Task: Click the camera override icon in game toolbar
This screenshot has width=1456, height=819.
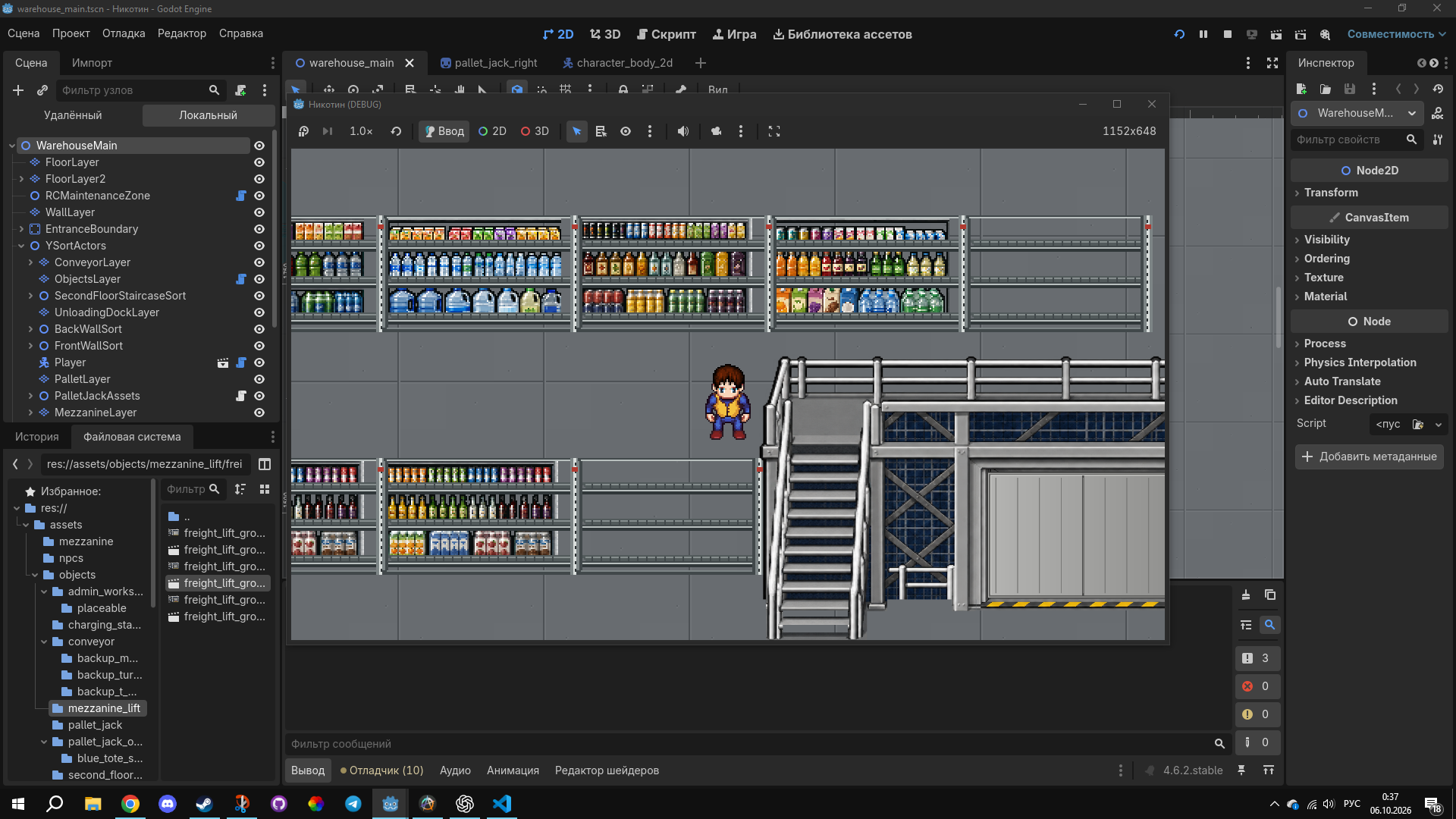Action: point(717,131)
